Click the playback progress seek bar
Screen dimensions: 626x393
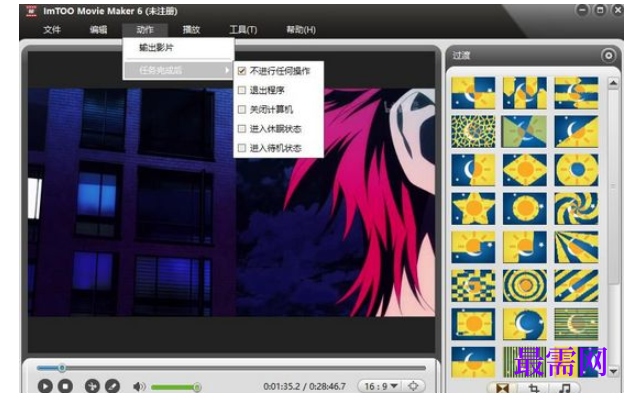(231, 368)
